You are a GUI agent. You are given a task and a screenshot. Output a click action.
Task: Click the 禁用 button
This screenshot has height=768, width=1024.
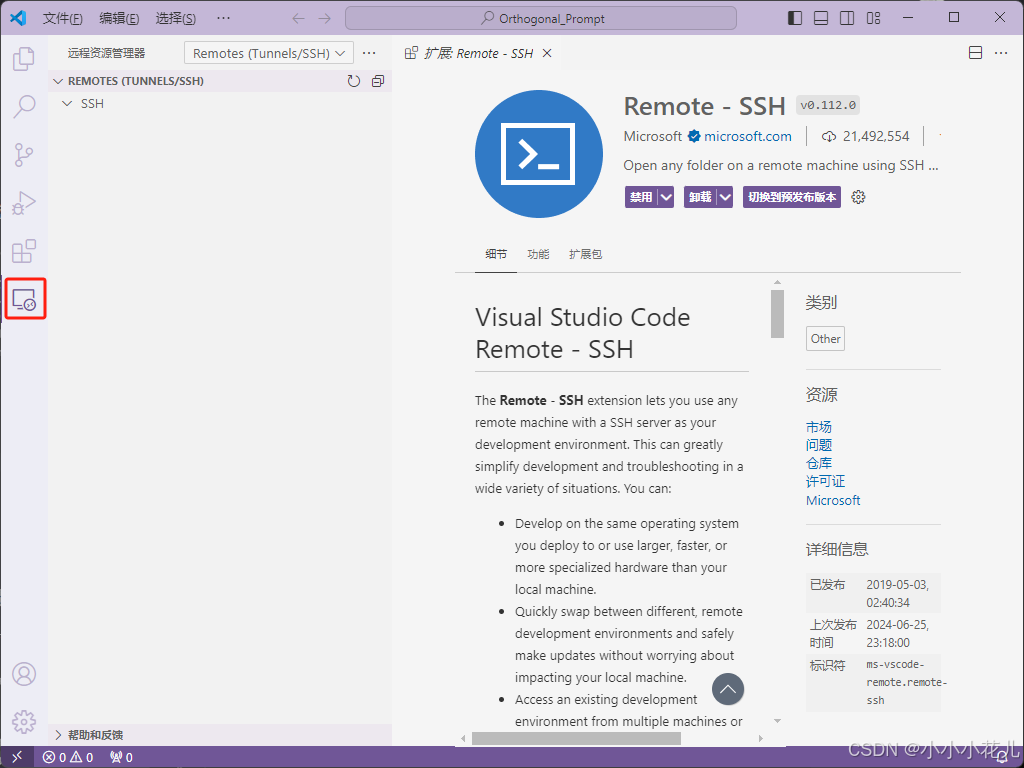pyautogui.click(x=641, y=197)
